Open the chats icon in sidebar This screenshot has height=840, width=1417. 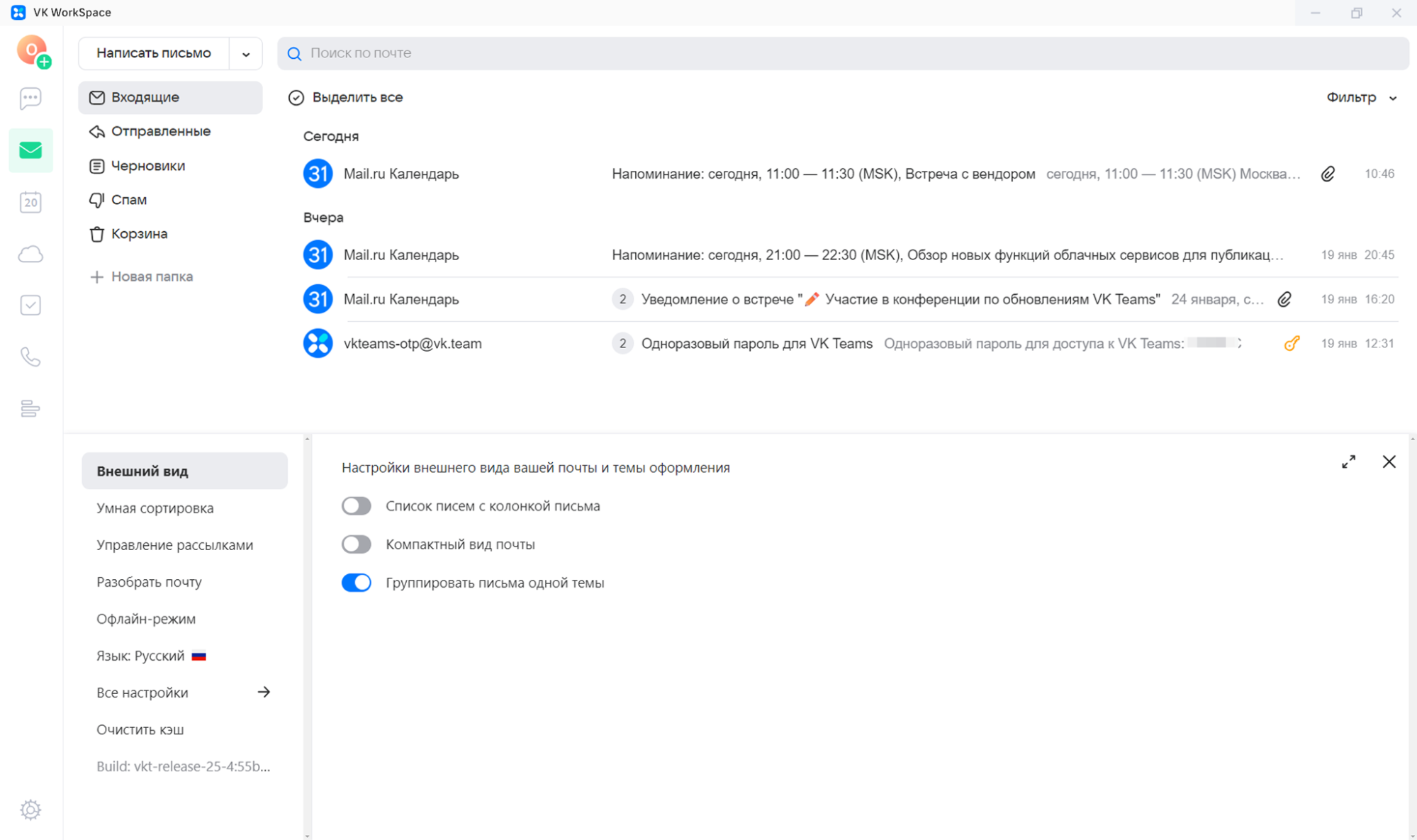click(x=30, y=98)
